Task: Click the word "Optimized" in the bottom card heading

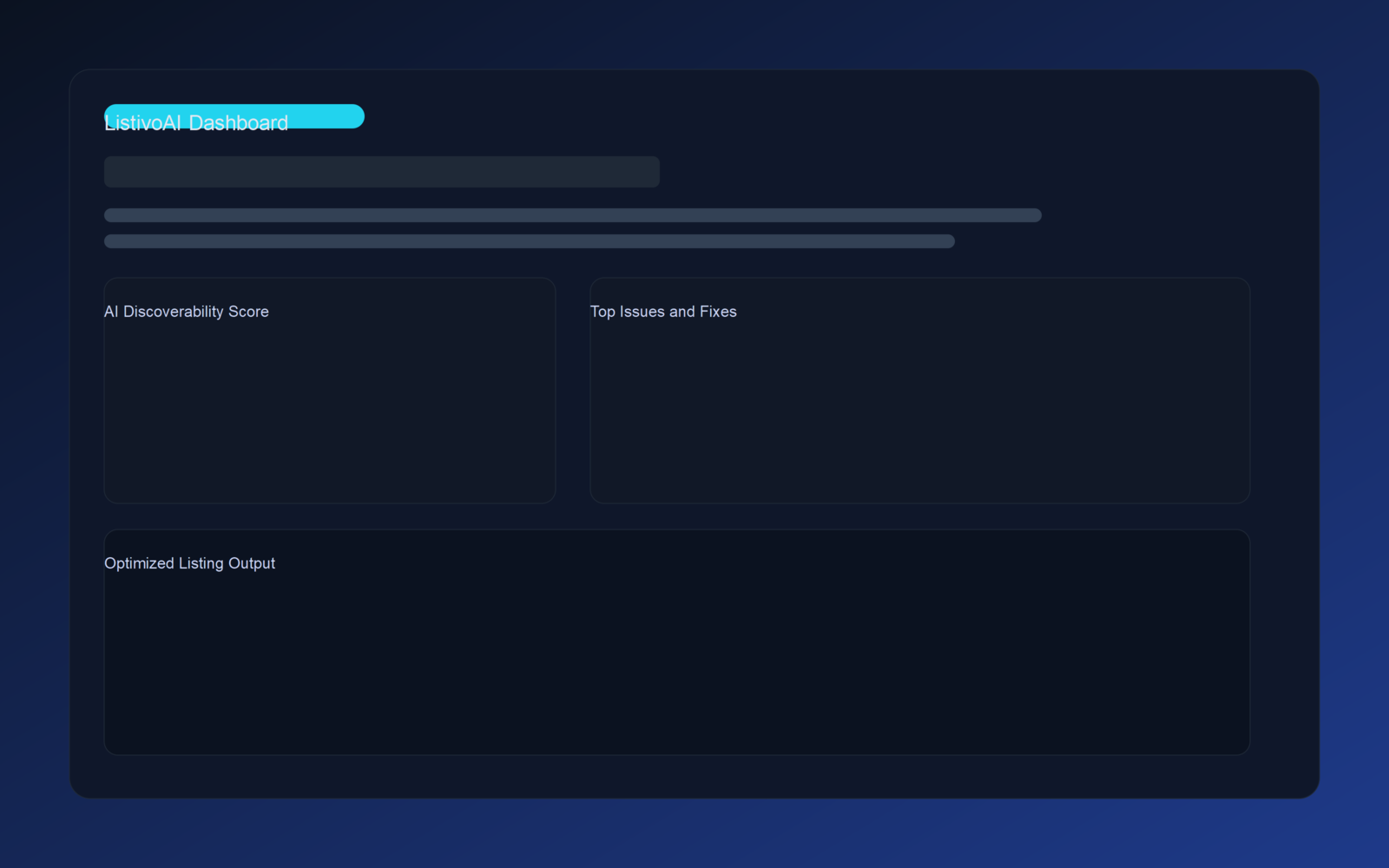Action: (x=139, y=563)
